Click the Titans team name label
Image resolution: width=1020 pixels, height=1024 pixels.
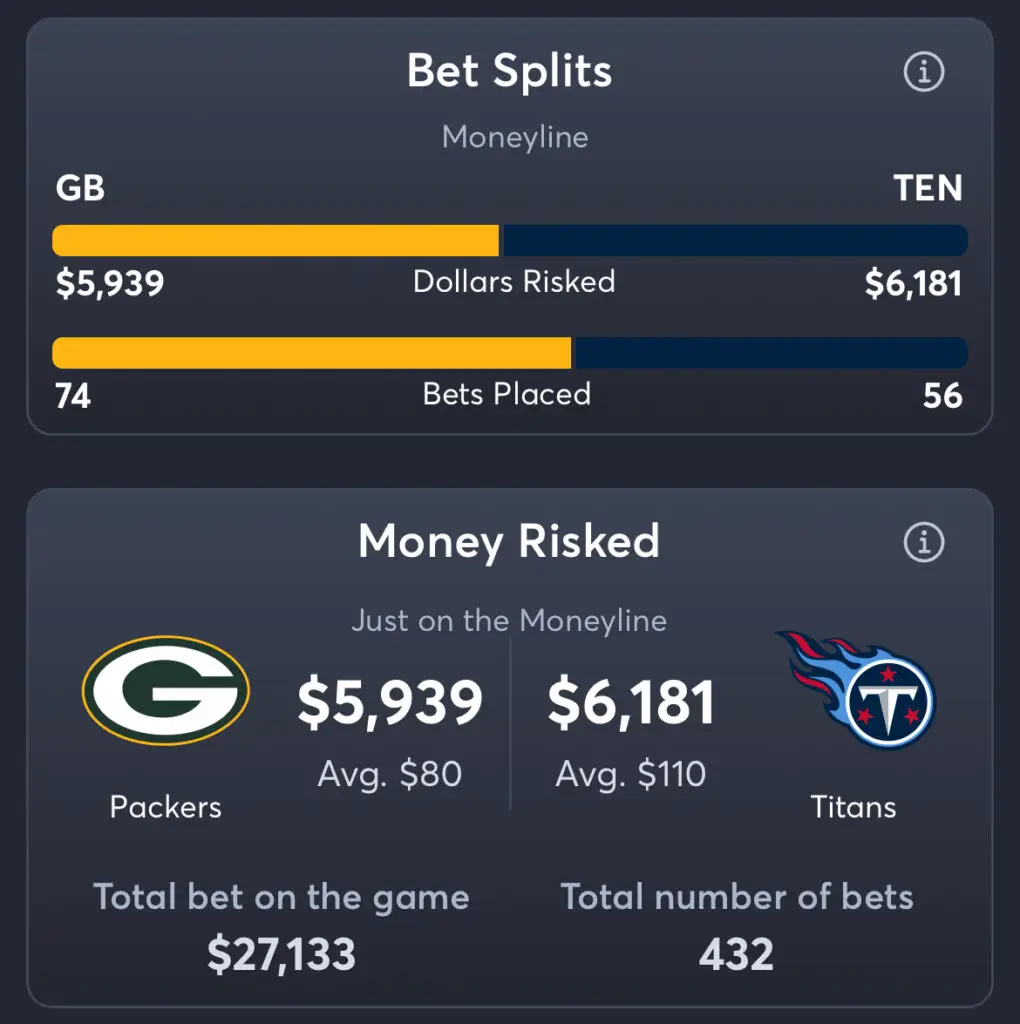(x=853, y=807)
